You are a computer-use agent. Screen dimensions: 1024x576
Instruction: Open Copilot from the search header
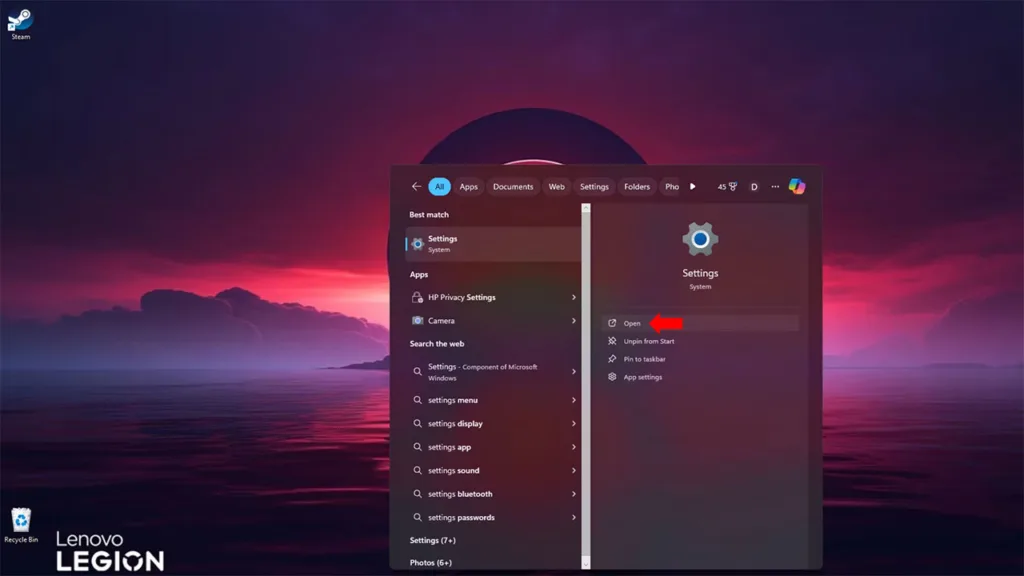[x=797, y=186]
